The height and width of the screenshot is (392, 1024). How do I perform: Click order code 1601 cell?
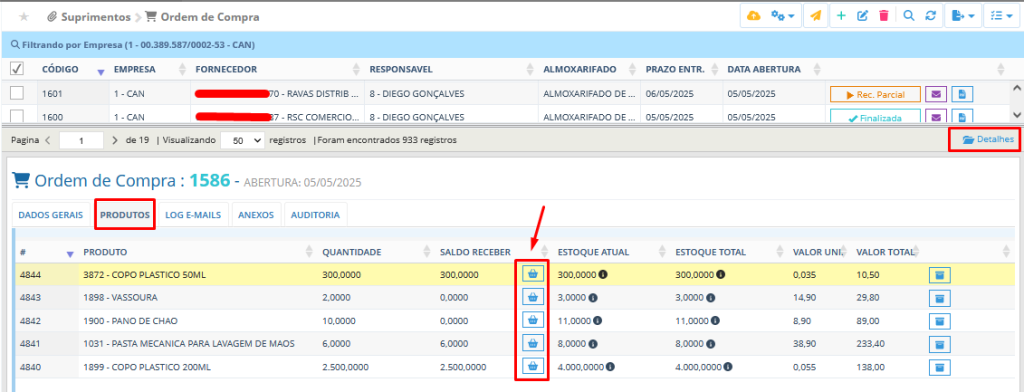tap(52, 94)
